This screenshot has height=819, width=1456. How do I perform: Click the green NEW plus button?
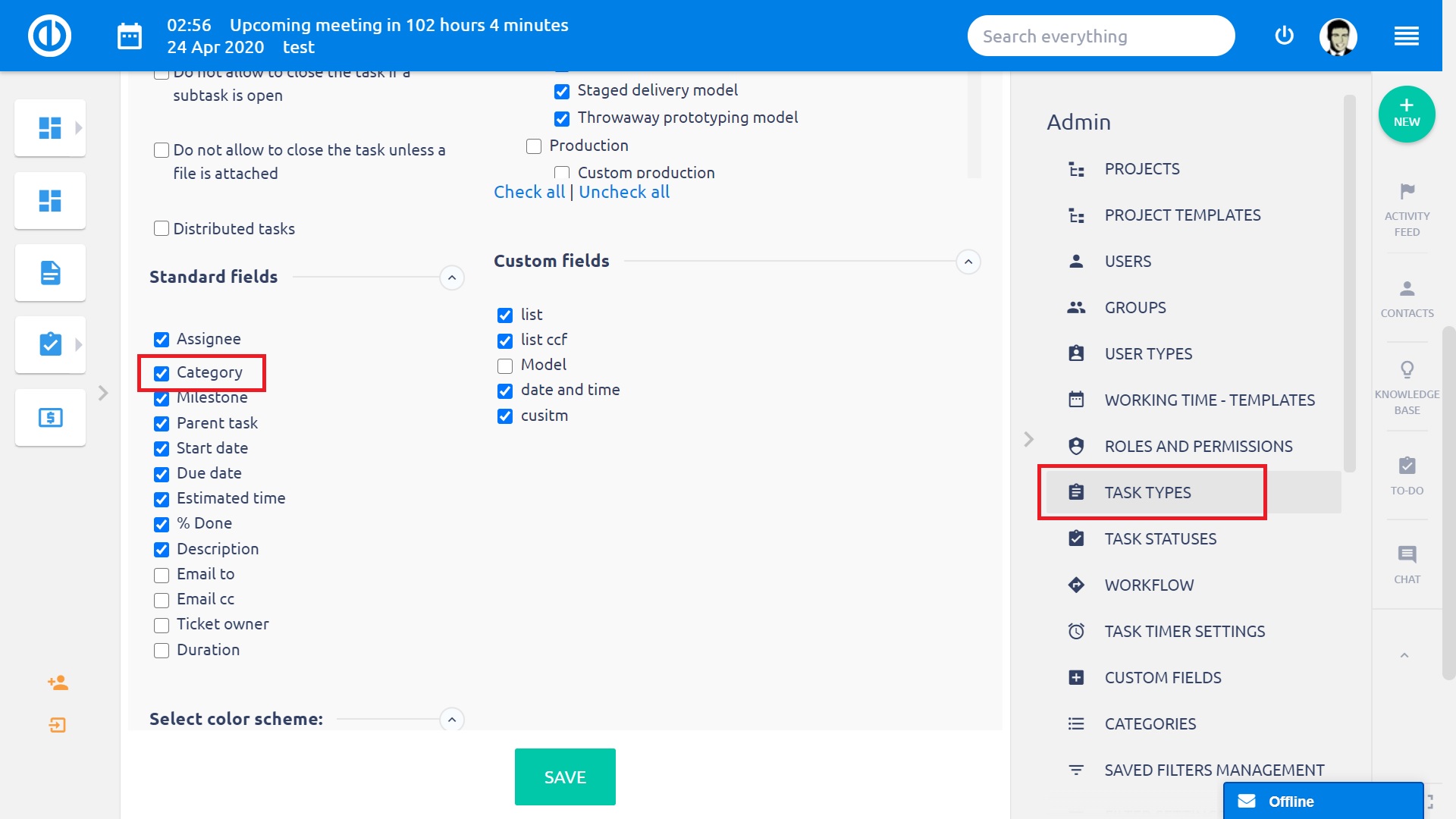point(1407,114)
